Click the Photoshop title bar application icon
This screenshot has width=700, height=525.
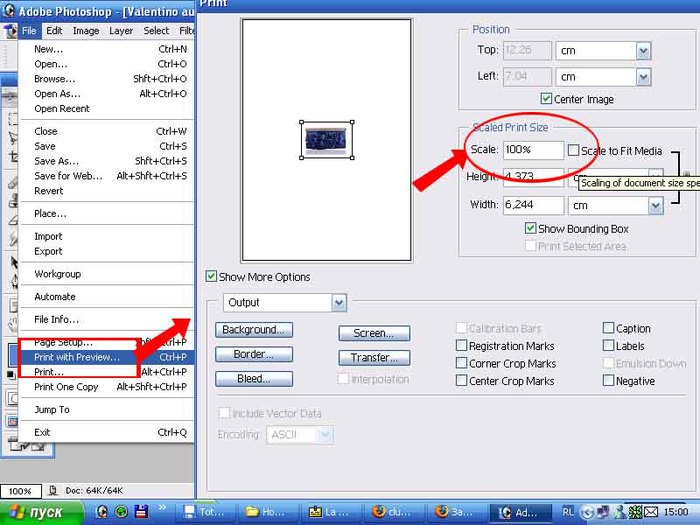[8, 10]
